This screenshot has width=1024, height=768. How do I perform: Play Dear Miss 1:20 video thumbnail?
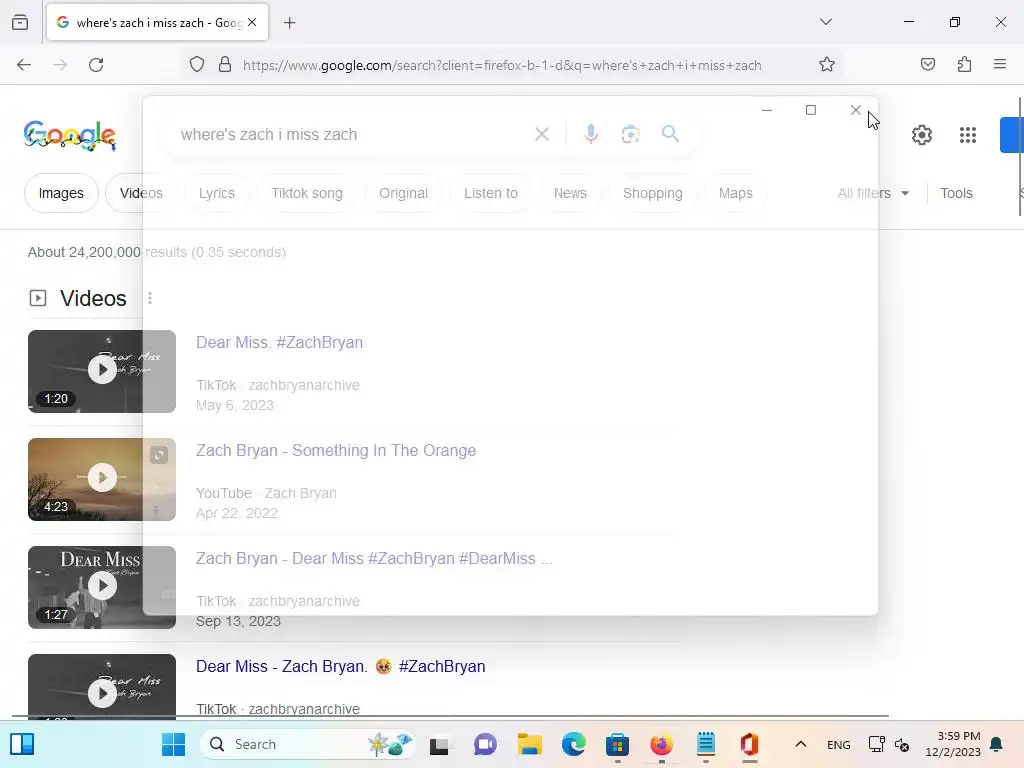pos(102,371)
